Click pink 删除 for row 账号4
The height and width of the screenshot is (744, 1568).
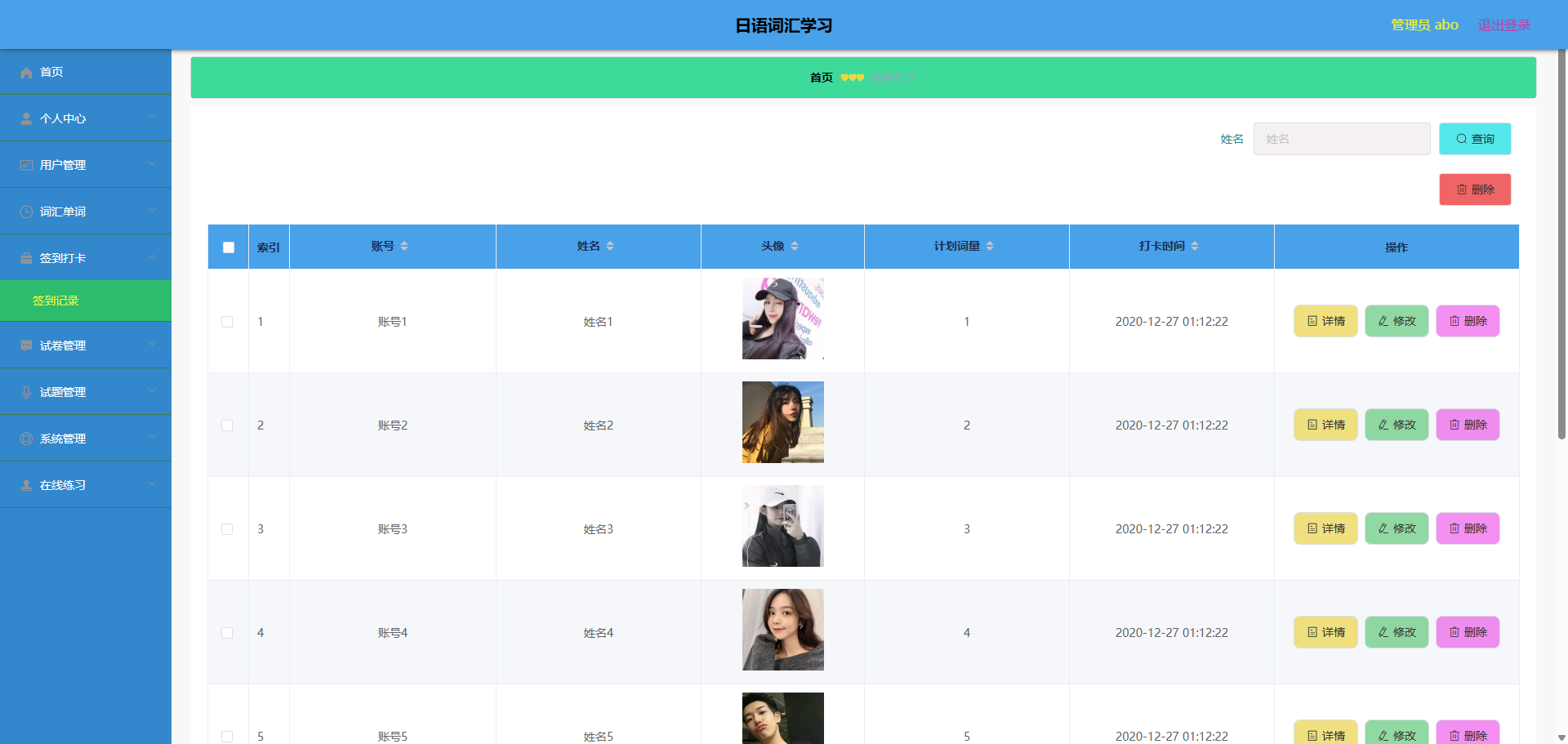click(x=1468, y=632)
